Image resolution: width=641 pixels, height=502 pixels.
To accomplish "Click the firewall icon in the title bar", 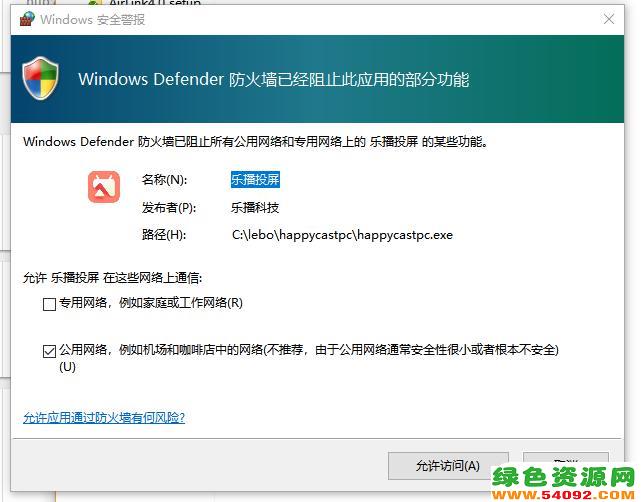I will point(27,19).
